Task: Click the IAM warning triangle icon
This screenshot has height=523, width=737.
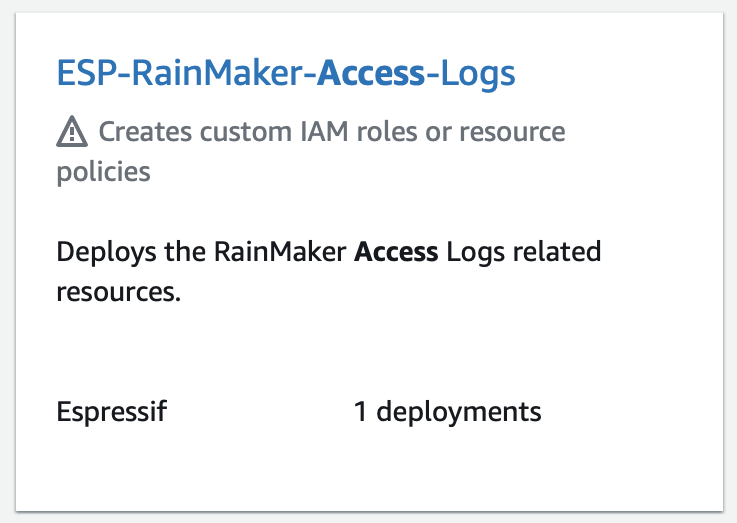Action: click(x=72, y=132)
